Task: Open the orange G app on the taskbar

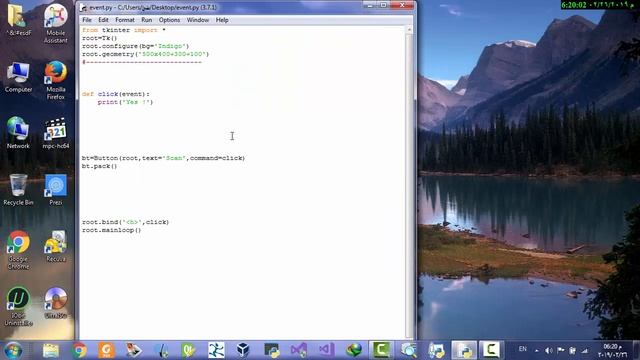Action: coord(107,350)
